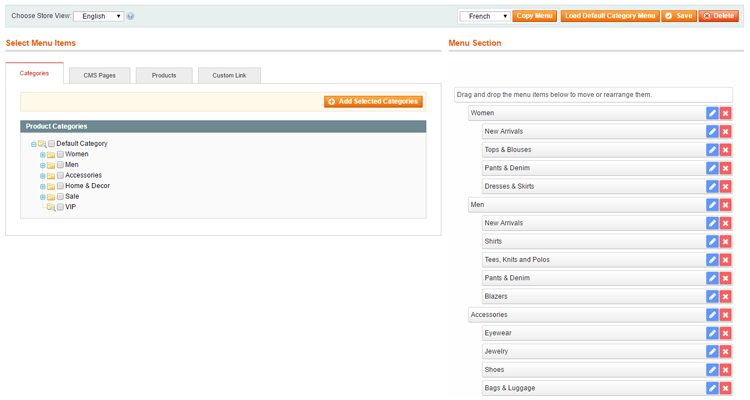Remove the Shoes menu item
Screen dimensions: 750x400
coord(726,370)
